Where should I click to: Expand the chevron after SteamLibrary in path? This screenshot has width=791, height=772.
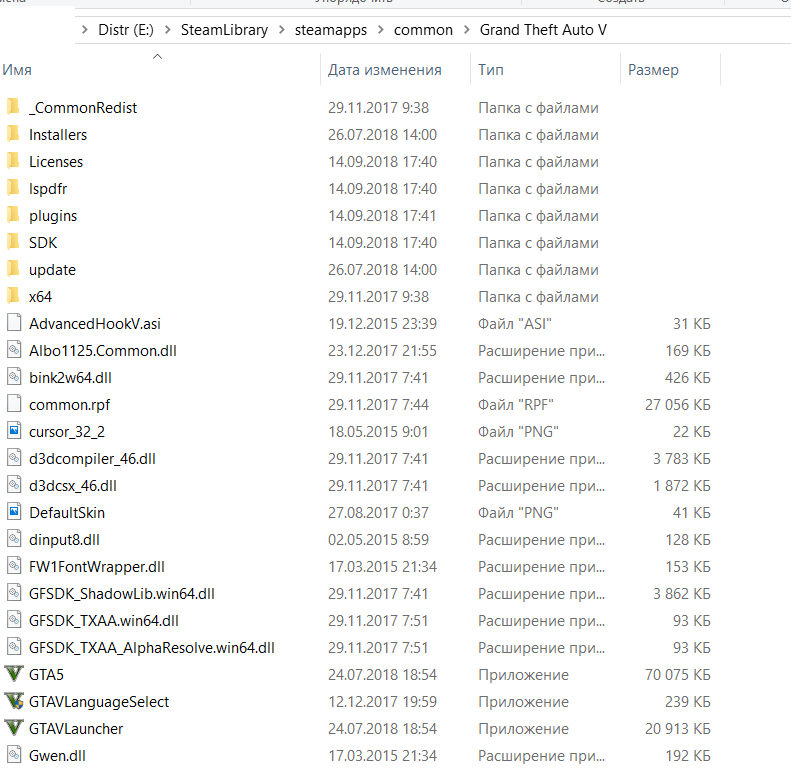281,30
